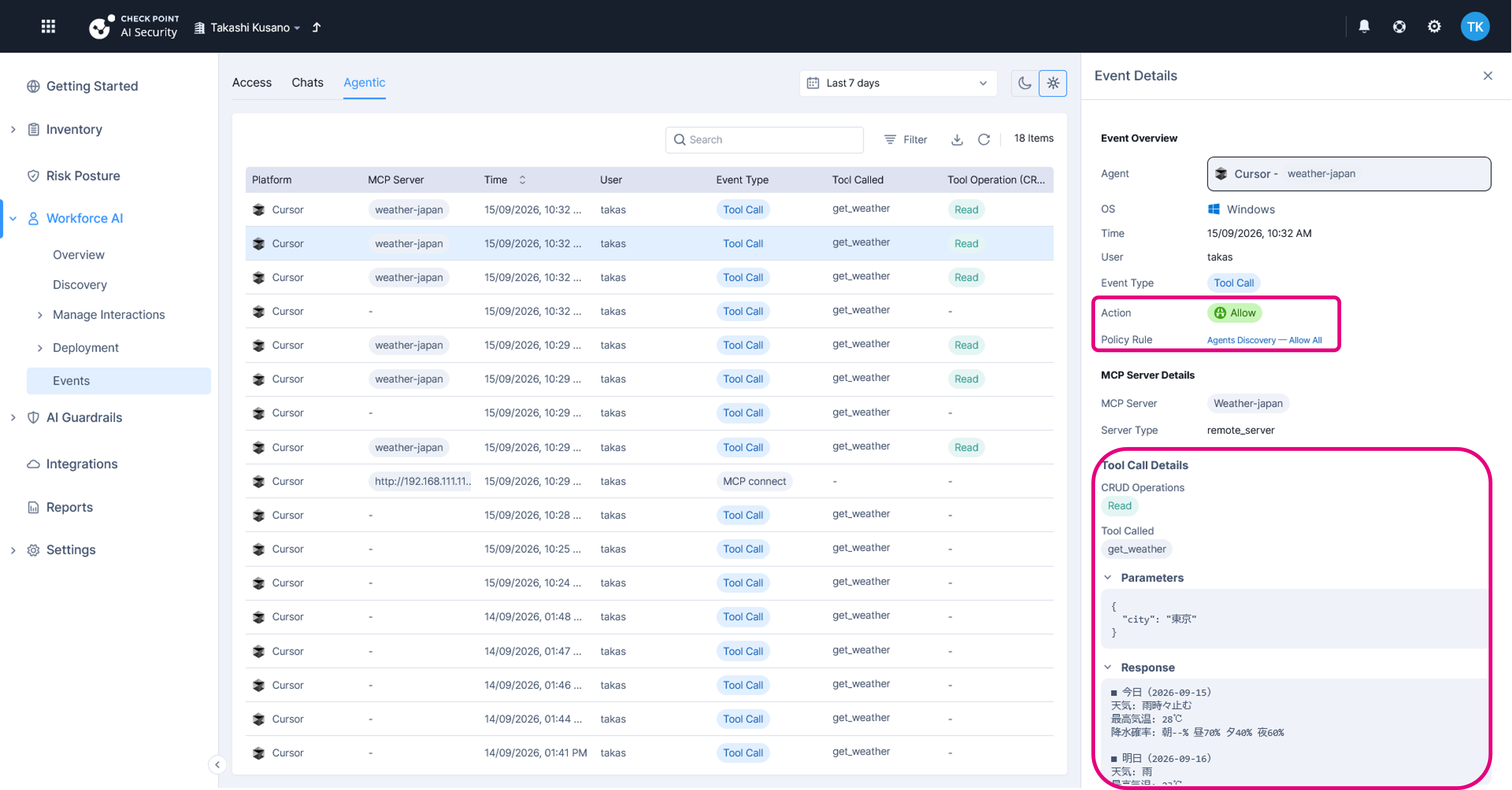Click the Getting Started globe icon
Screen dimensions: 1512x790
(33, 86)
